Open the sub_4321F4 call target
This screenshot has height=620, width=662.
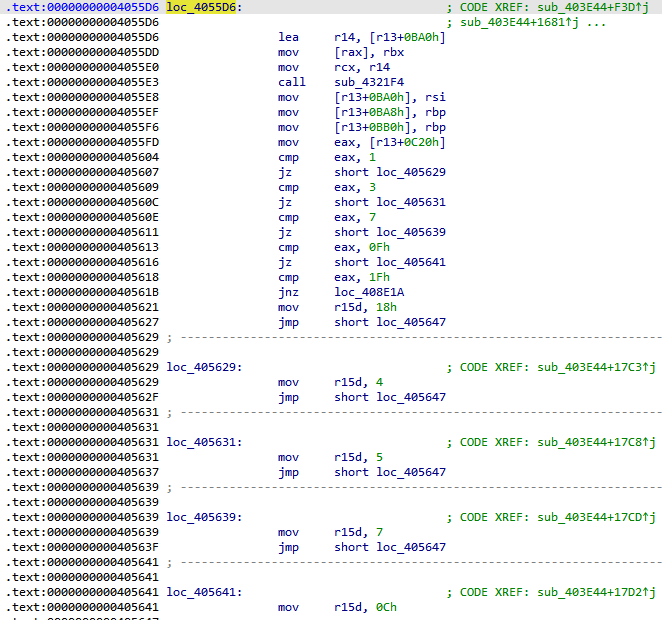(369, 82)
